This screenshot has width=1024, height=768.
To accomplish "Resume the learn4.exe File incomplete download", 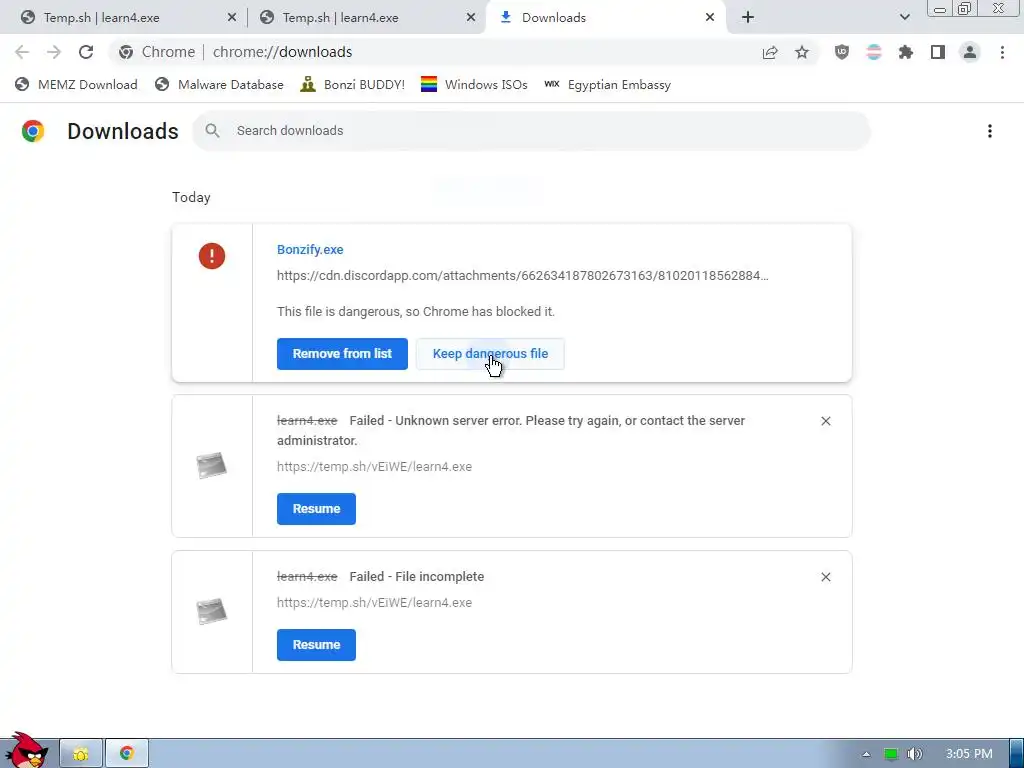I will (x=316, y=645).
